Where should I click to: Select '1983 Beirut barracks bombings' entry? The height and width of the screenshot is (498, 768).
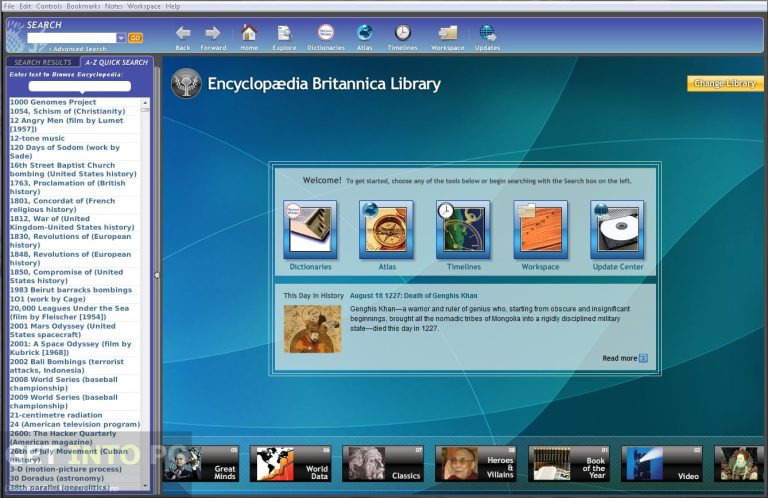(x=74, y=290)
